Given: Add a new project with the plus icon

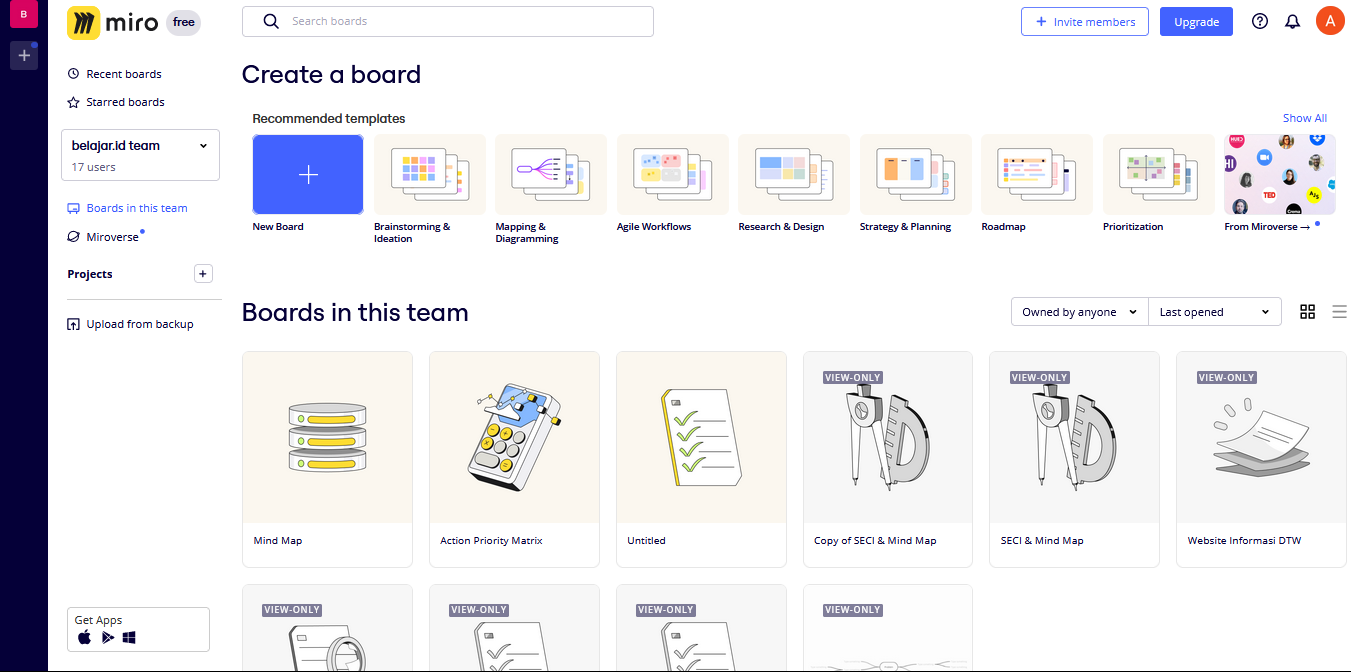Looking at the screenshot, I should coord(203,273).
